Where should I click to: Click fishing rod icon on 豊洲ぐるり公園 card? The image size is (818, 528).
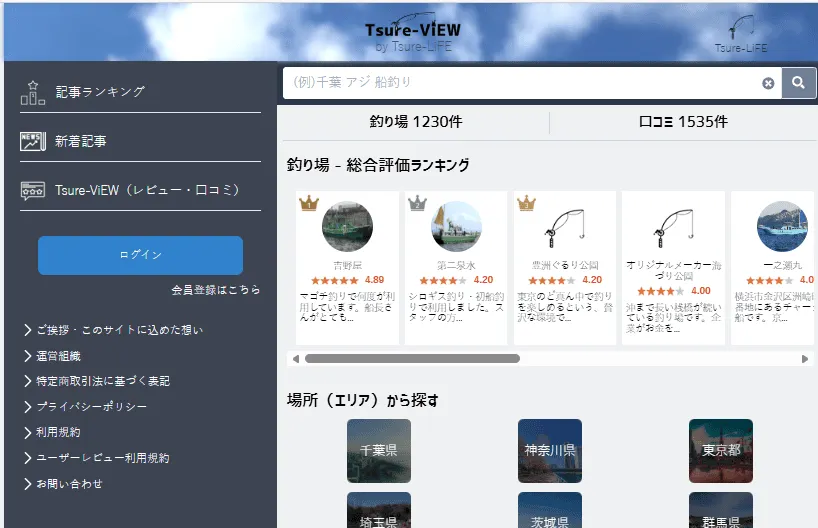point(564,228)
